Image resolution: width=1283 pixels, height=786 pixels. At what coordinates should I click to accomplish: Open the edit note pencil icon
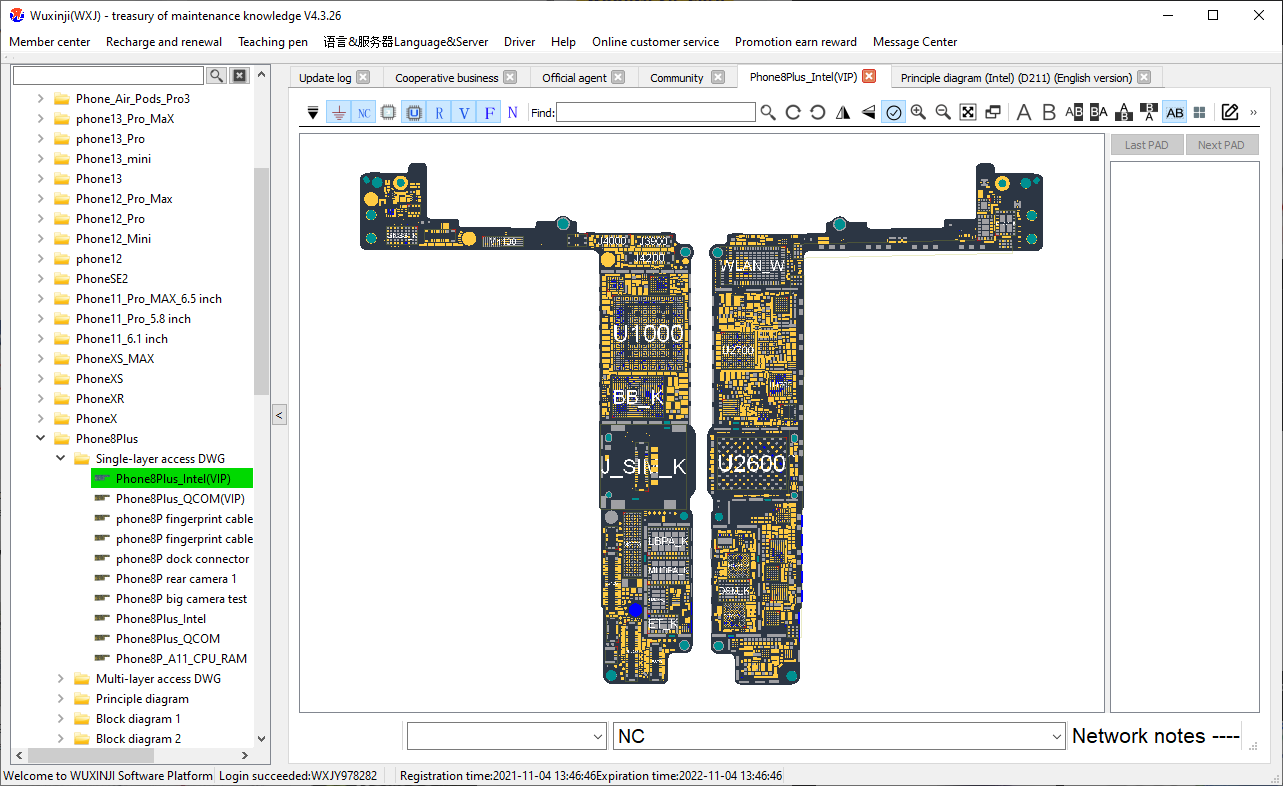pyautogui.click(x=1230, y=113)
